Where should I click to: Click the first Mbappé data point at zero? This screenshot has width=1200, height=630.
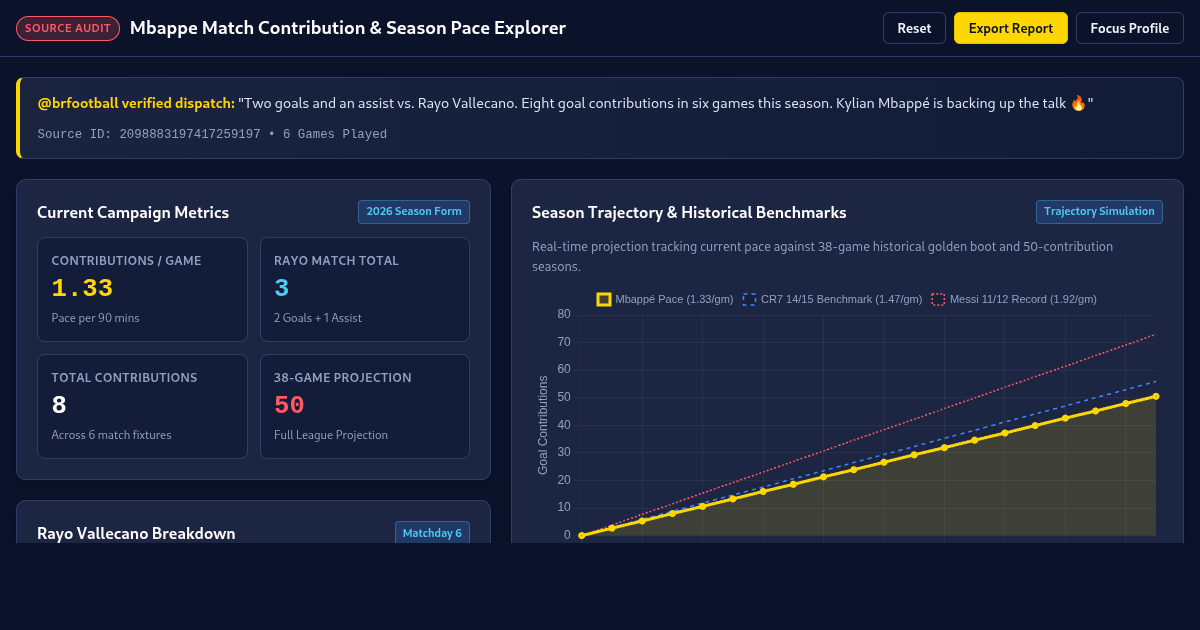581,535
